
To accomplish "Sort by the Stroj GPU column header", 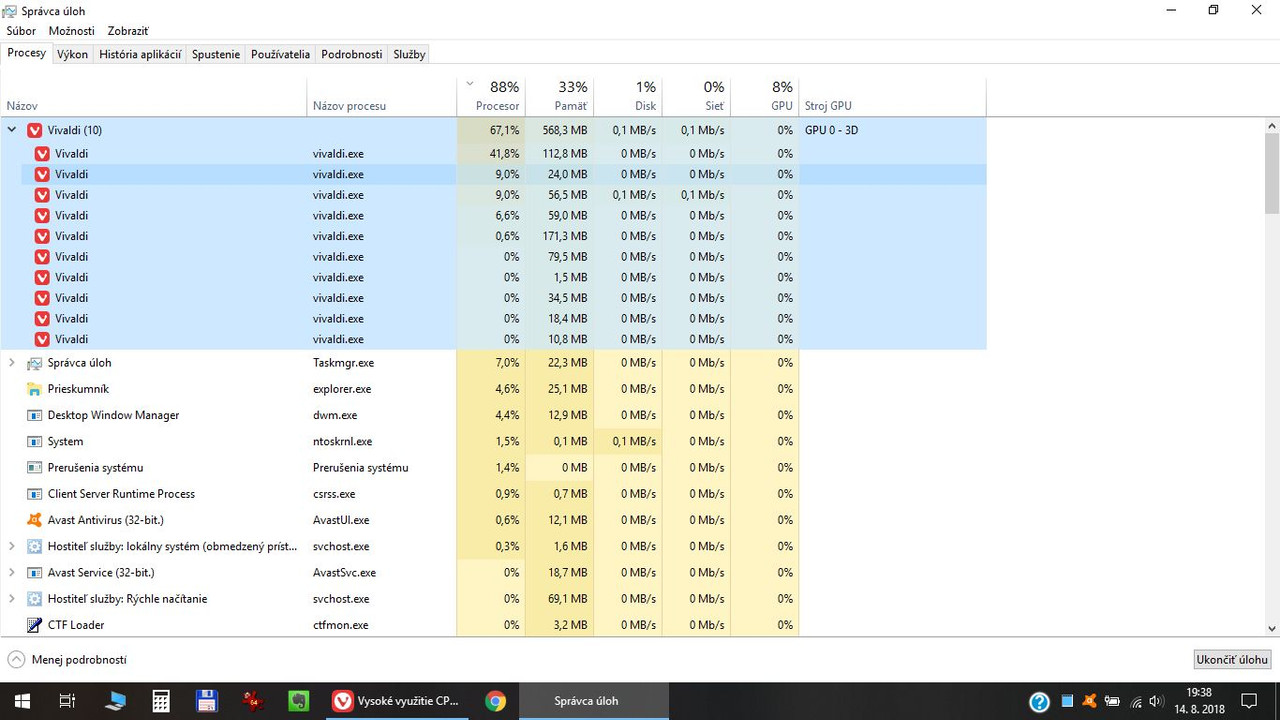I will coord(893,96).
